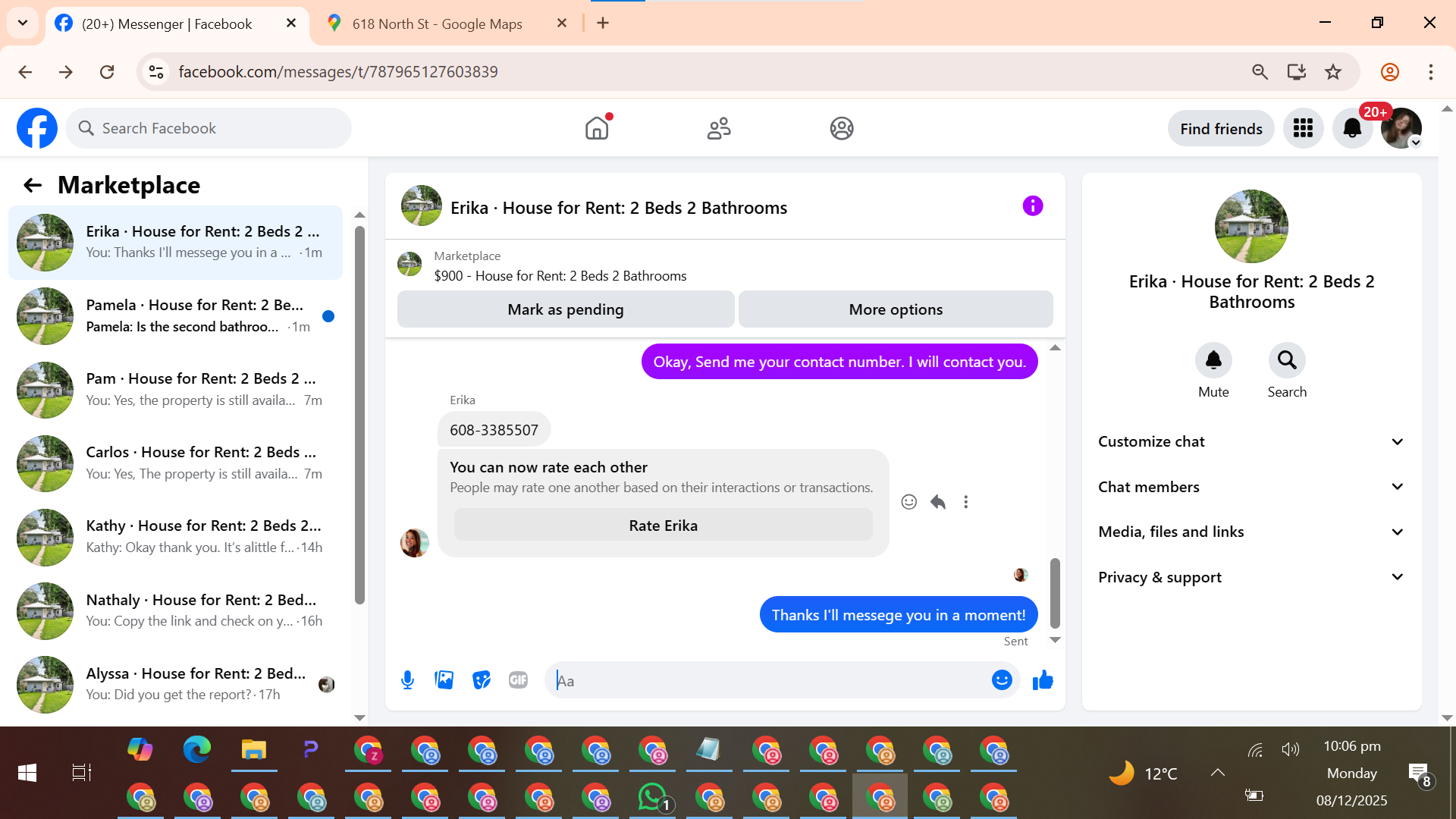Open the Windows notification center

point(1419,774)
